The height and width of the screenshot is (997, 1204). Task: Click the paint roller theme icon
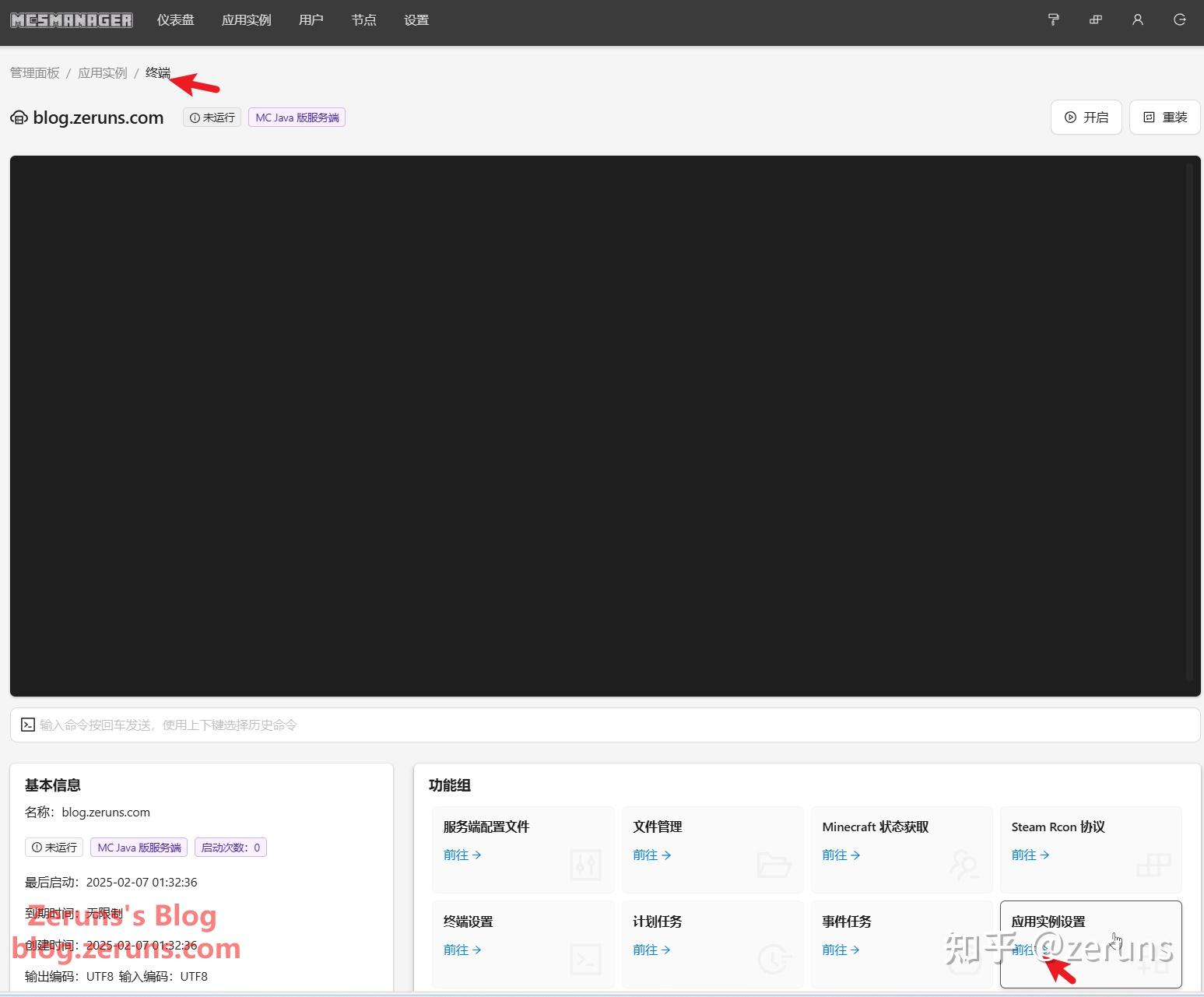pos(1054,19)
